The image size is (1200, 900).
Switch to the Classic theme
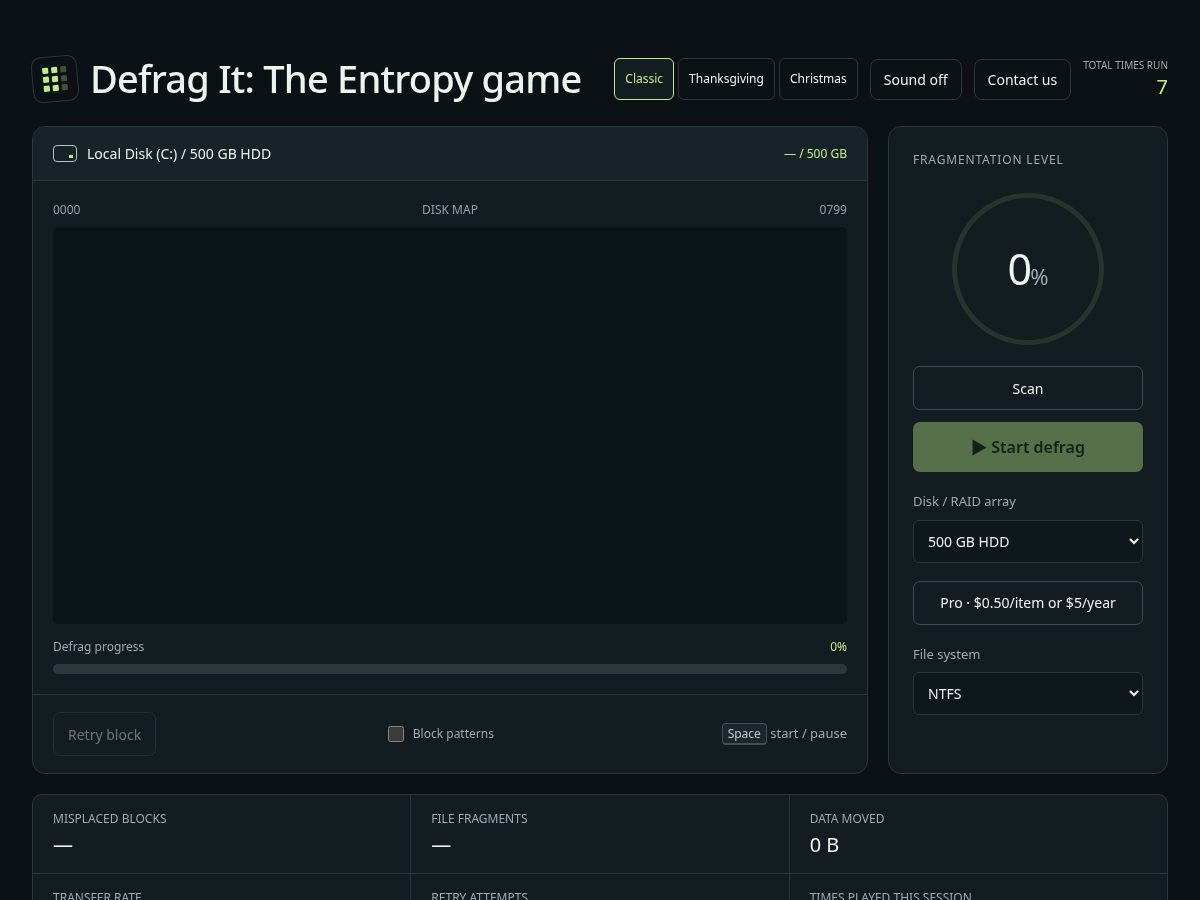[644, 79]
